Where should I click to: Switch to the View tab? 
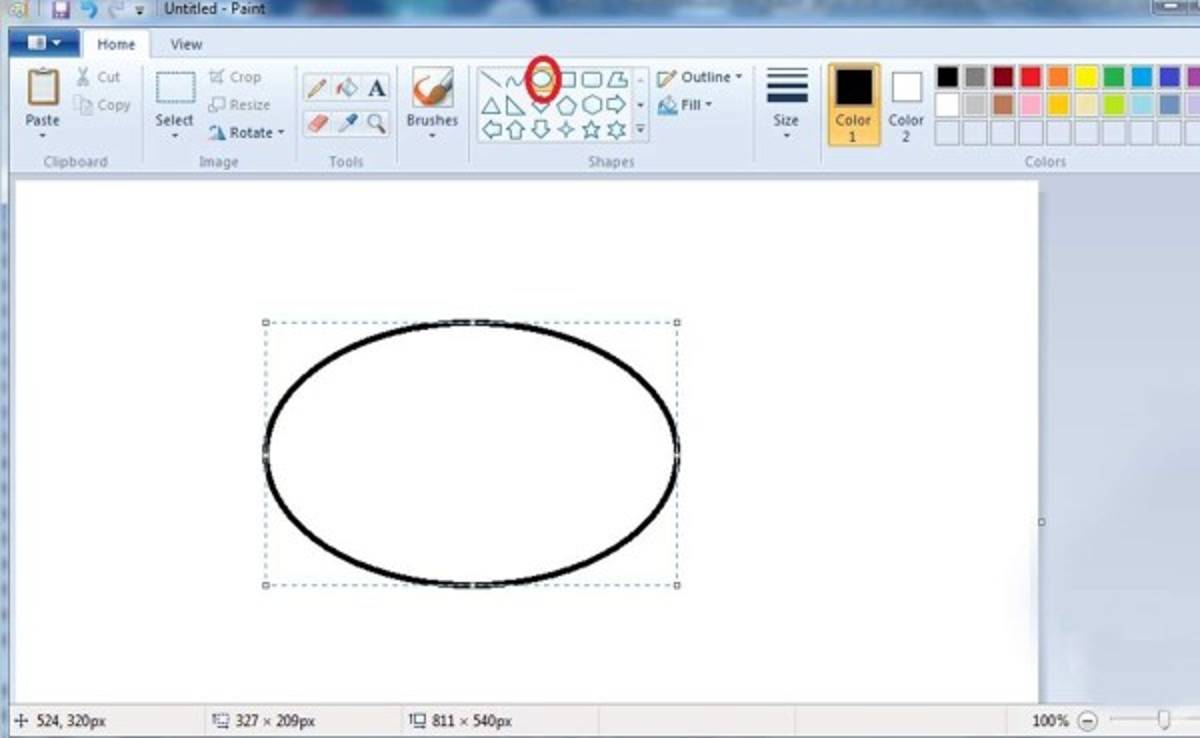click(x=186, y=44)
